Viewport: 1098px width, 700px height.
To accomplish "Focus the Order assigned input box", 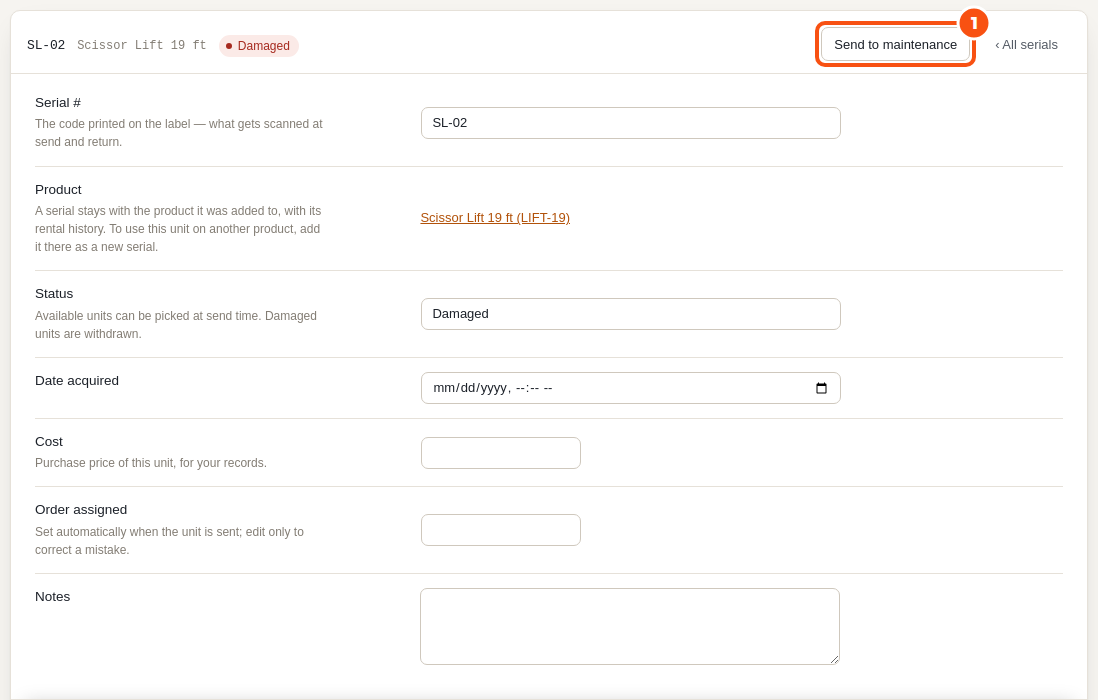I will click(x=501, y=530).
